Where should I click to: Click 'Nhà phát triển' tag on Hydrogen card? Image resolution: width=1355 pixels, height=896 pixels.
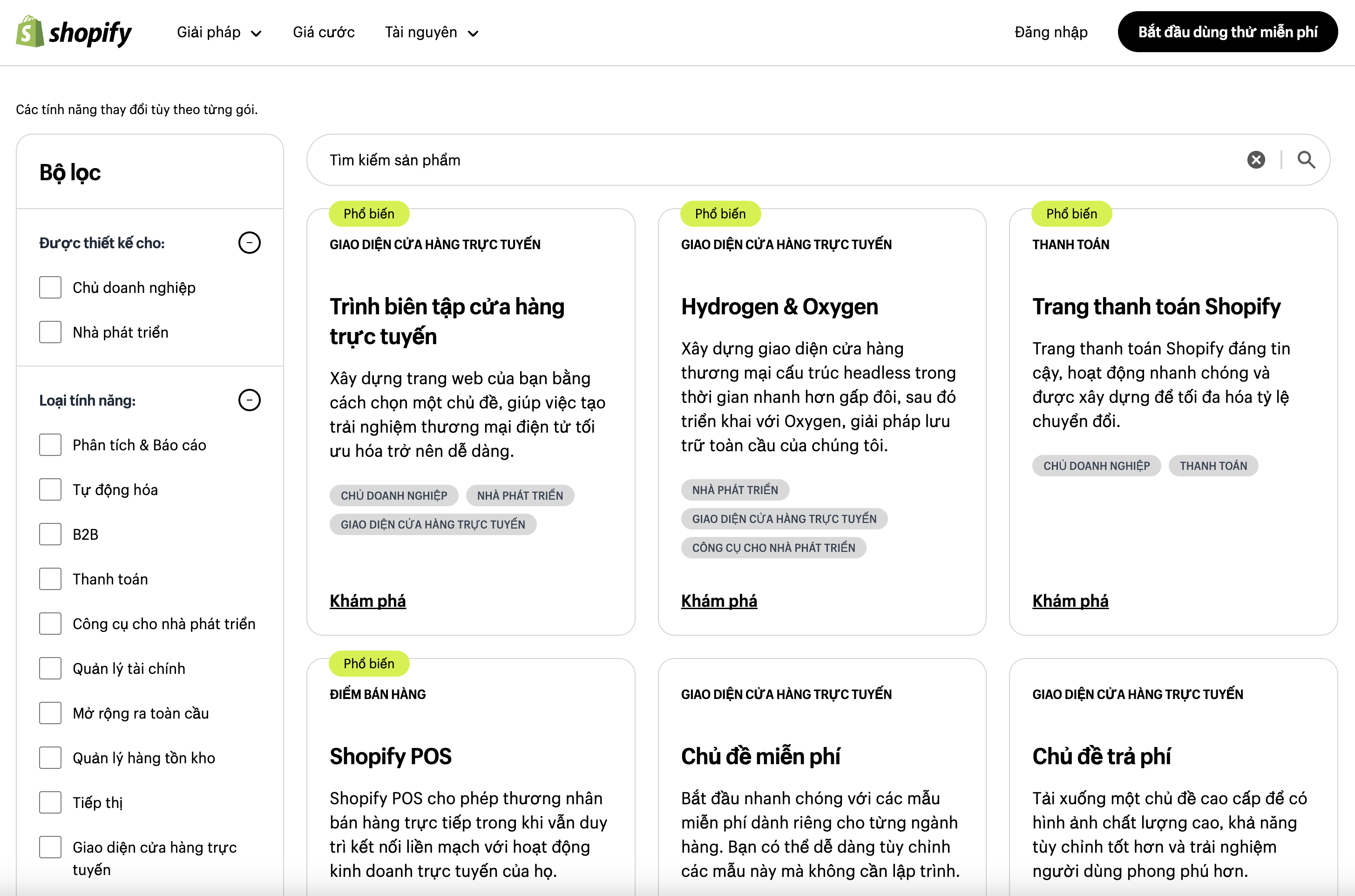[x=735, y=490]
